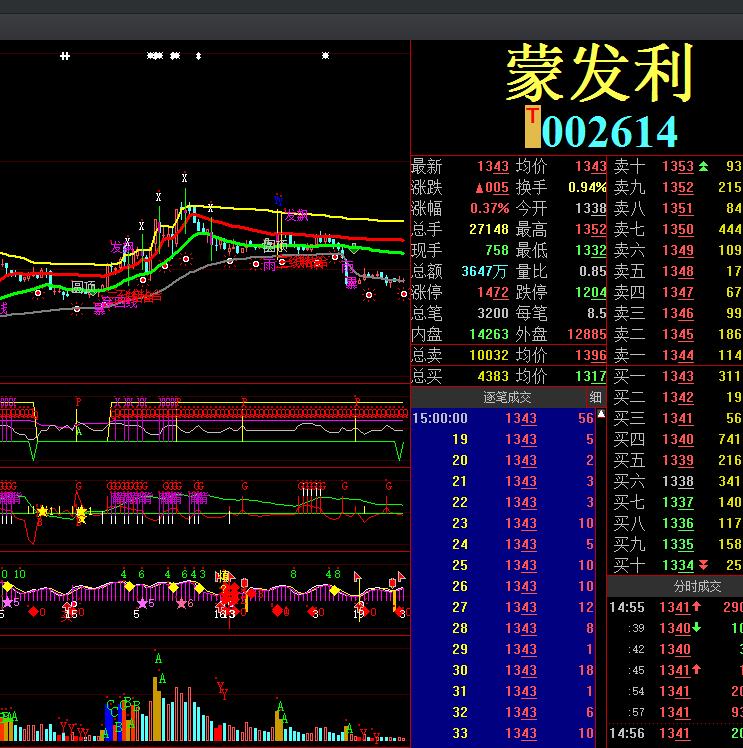The height and width of the screenshot is (748, 743).
Task: Click the 最低 value 1332
Action: [x=590, y=250]
